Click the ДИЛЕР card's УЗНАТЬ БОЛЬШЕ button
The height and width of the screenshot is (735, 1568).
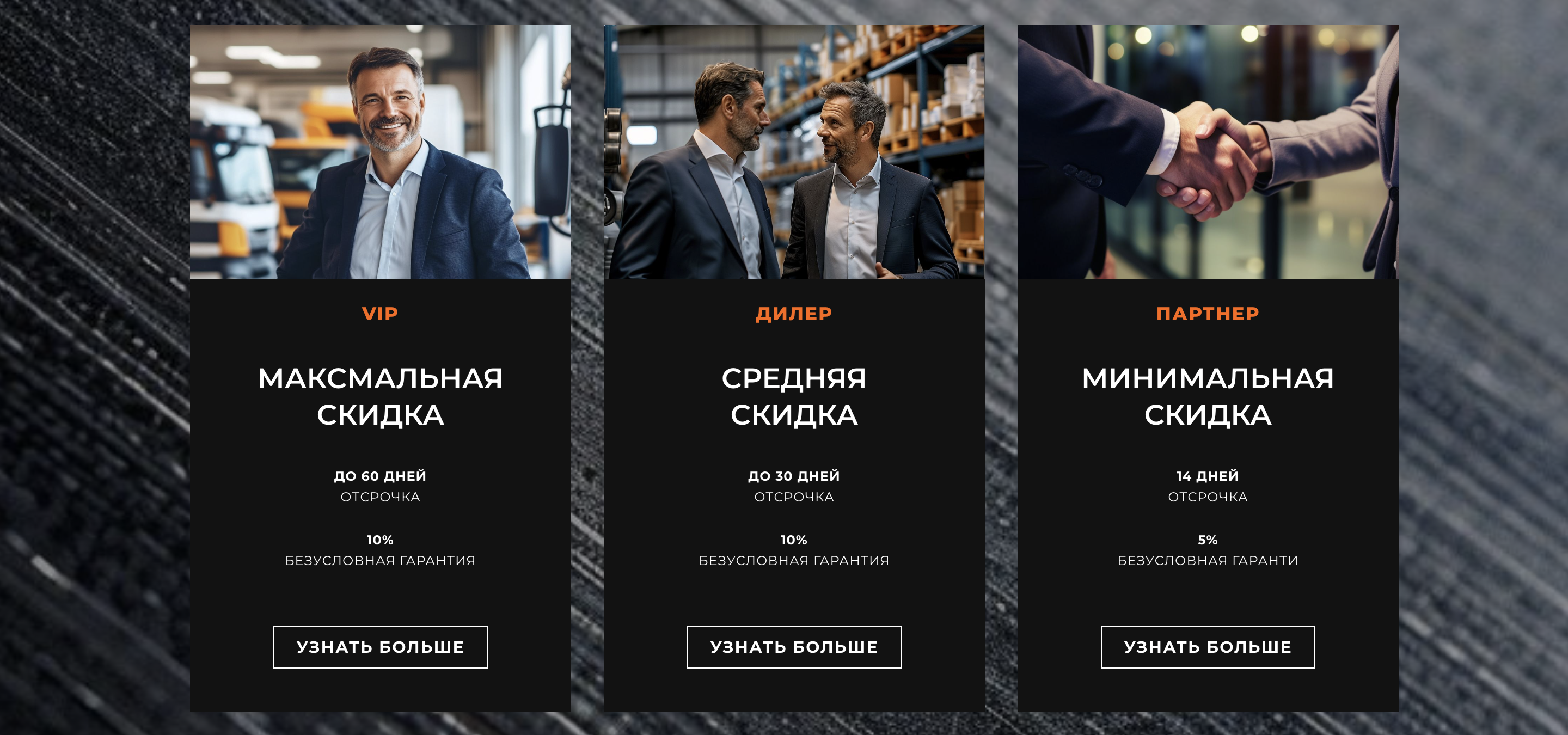pos(794,647)
